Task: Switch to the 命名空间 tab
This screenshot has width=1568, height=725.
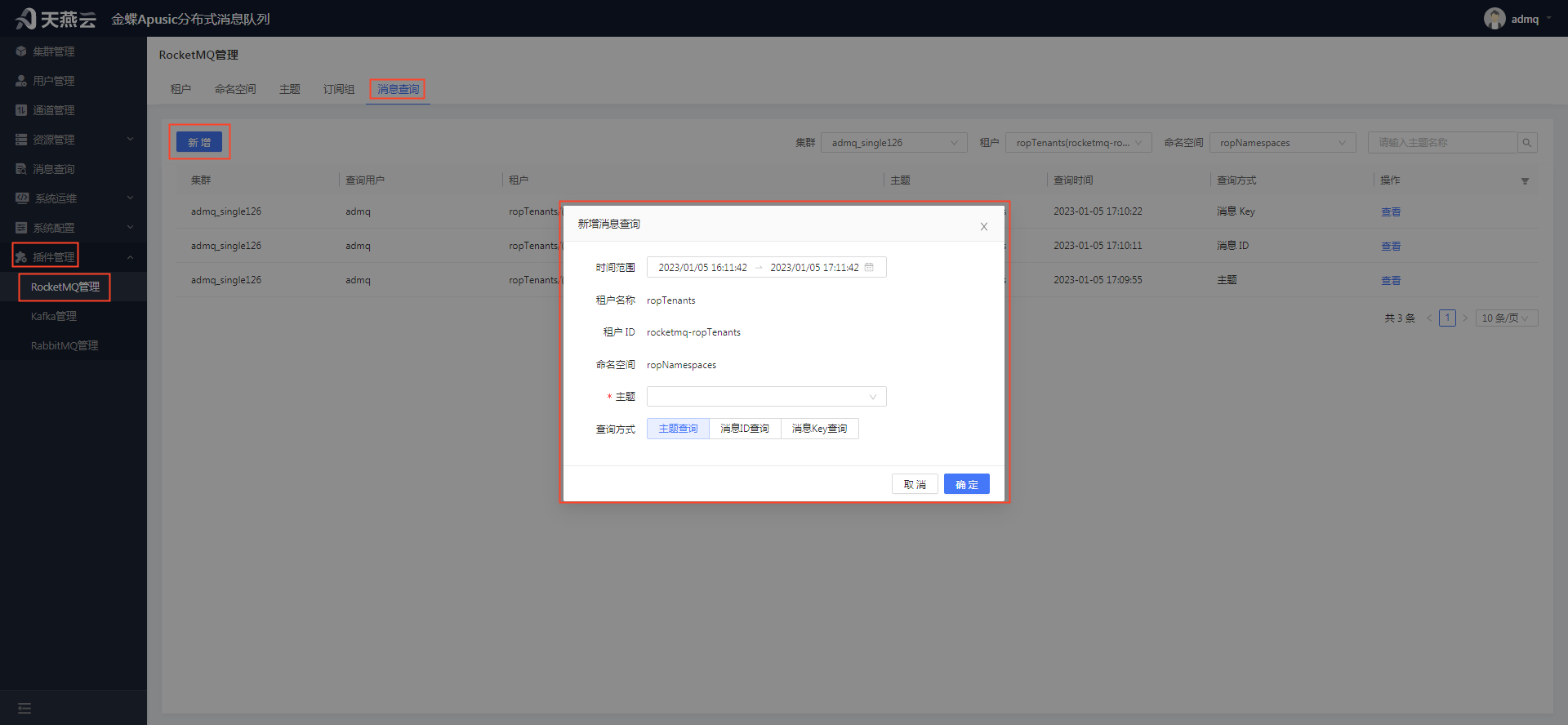Action: [235, 89]
